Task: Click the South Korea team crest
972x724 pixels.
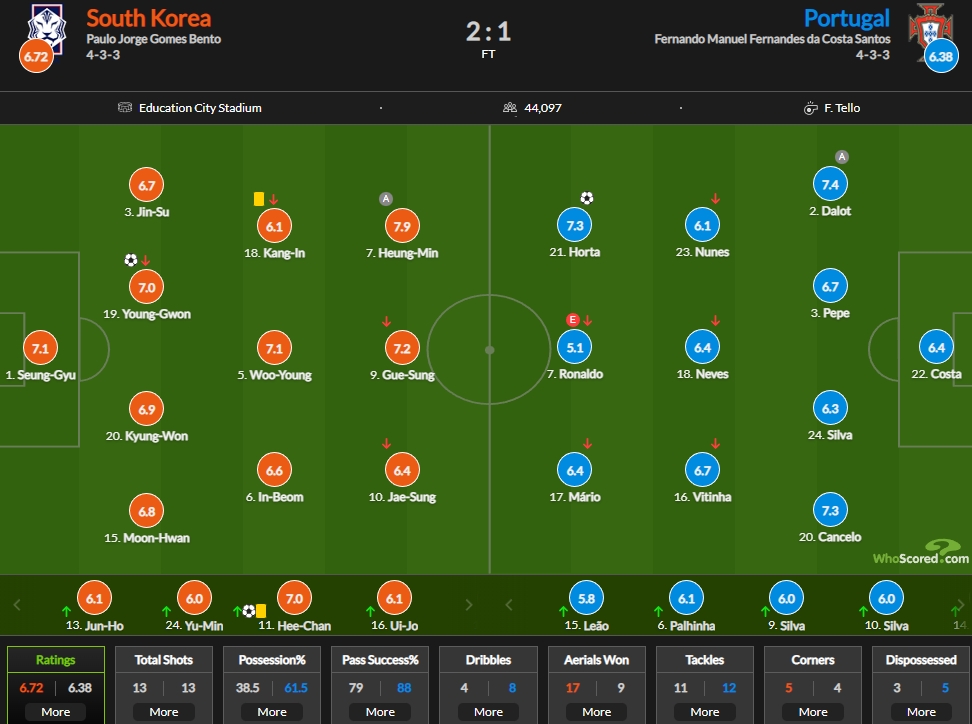Action: (47, 29)
